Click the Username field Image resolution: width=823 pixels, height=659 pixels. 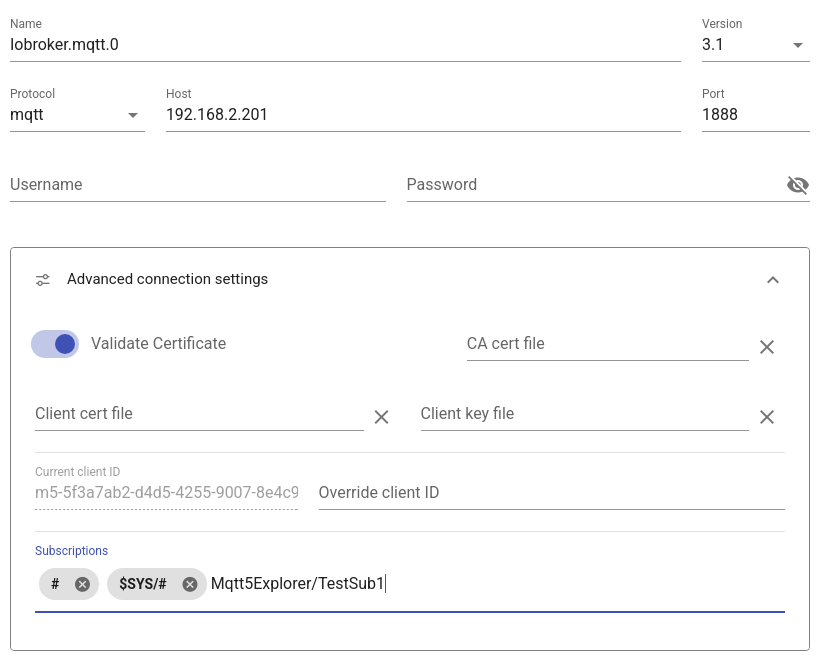[x=197, y=185]
